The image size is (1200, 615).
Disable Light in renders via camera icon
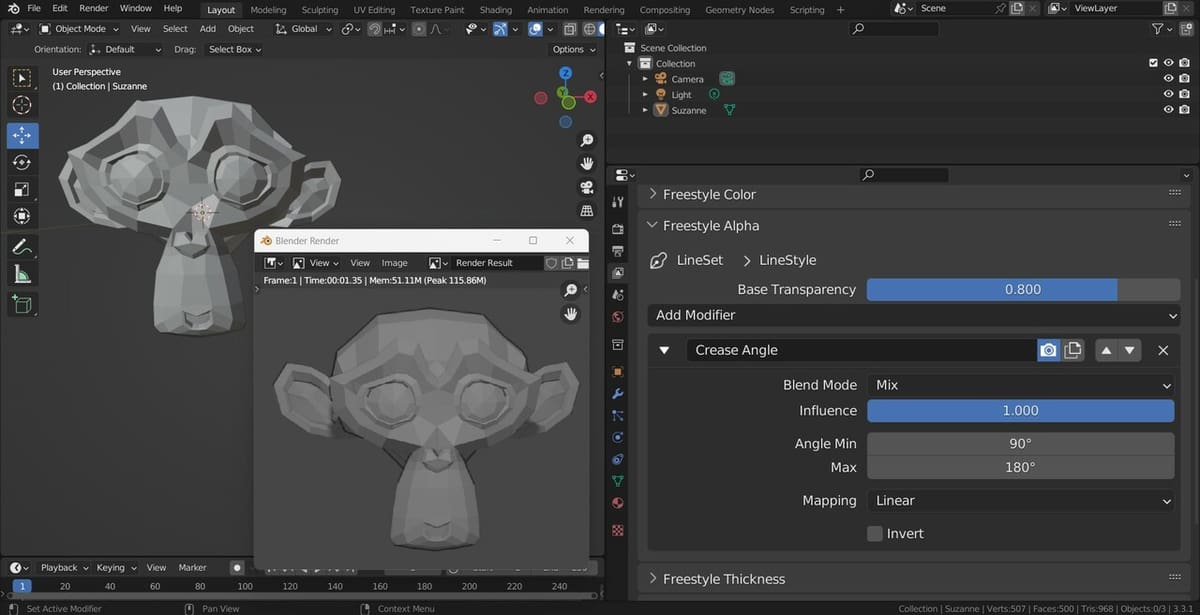point(1184,95)
